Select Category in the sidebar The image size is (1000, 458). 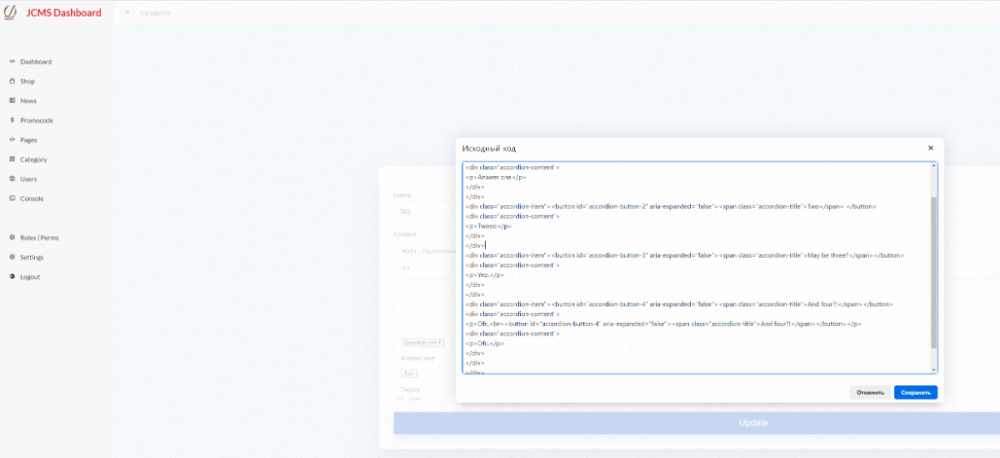point(33,159)
